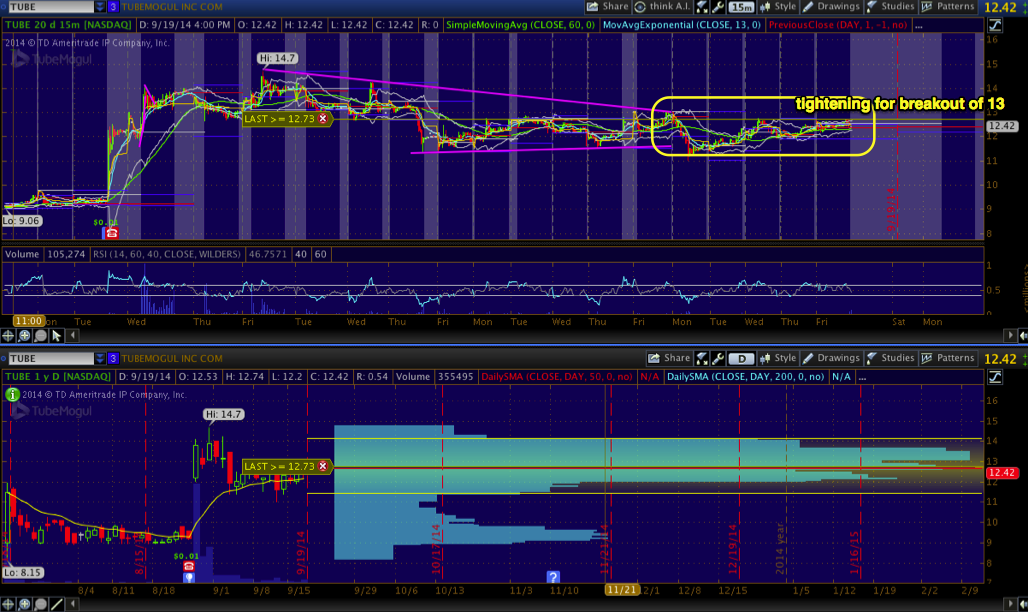1028x612 pixels.
Task: Change the 15m timeframe in top chart
Action: 741,6
